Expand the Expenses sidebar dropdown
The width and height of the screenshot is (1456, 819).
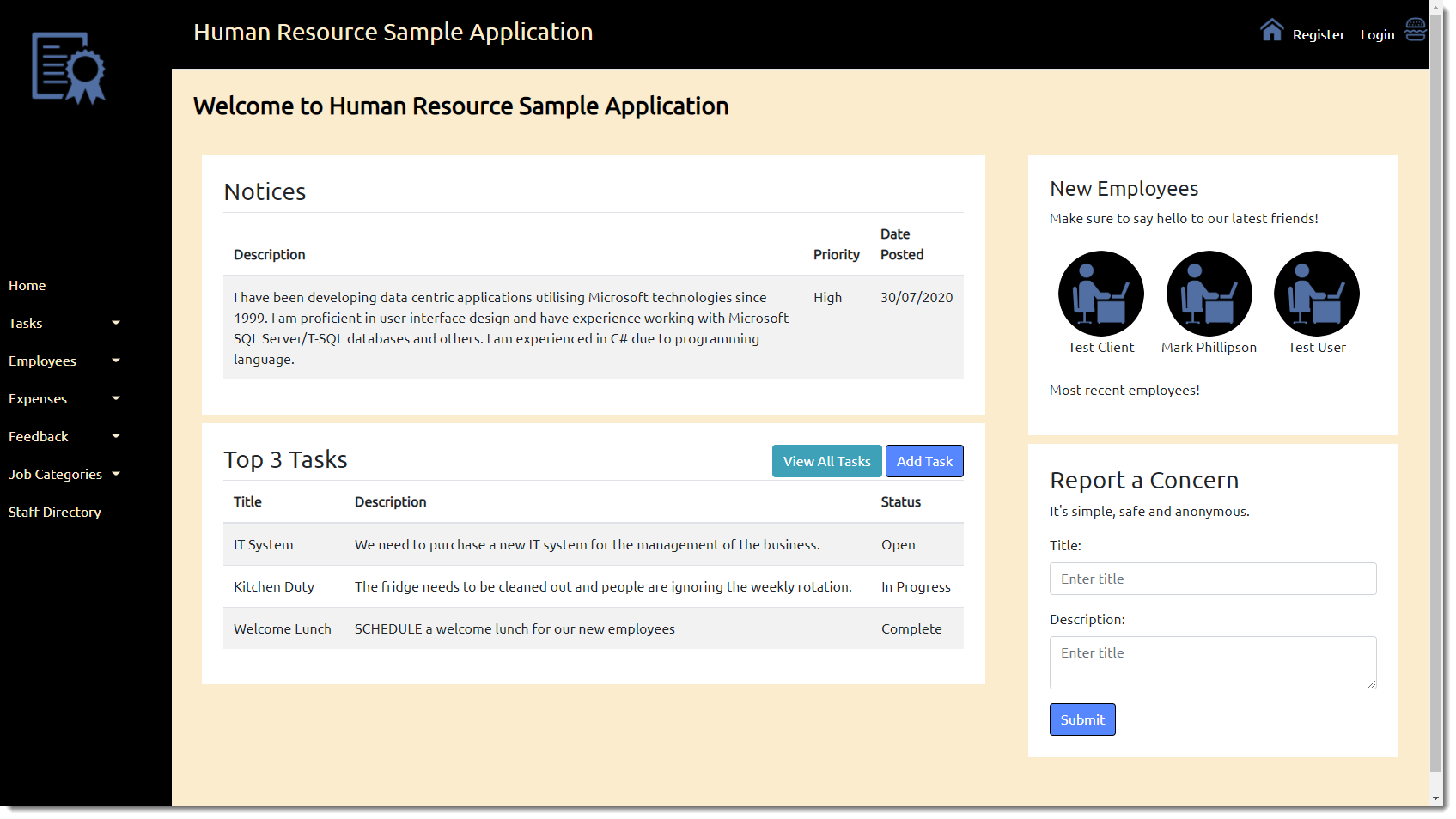[x=64, y=398]
